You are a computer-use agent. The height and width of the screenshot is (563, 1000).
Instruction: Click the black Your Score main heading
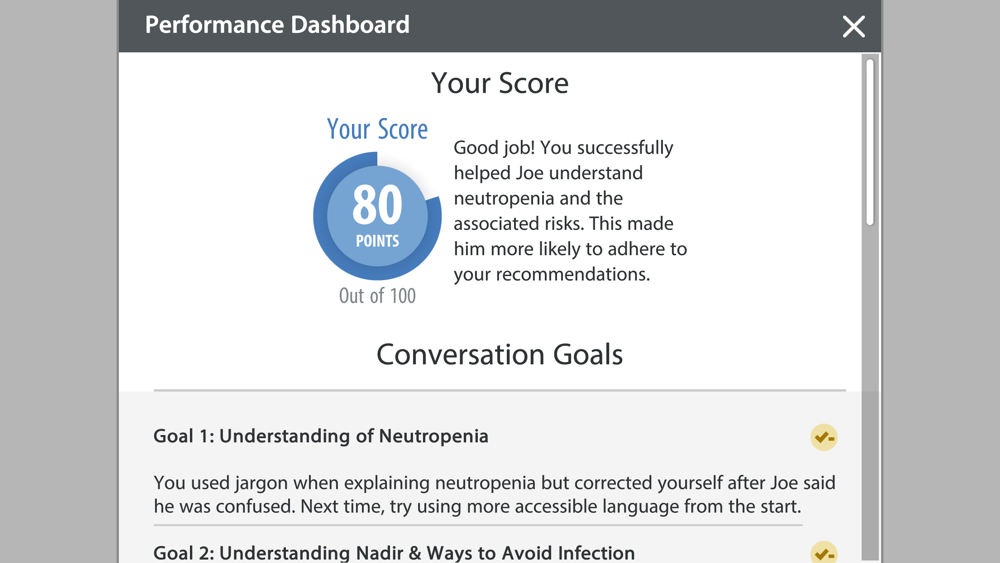point(499,83)
